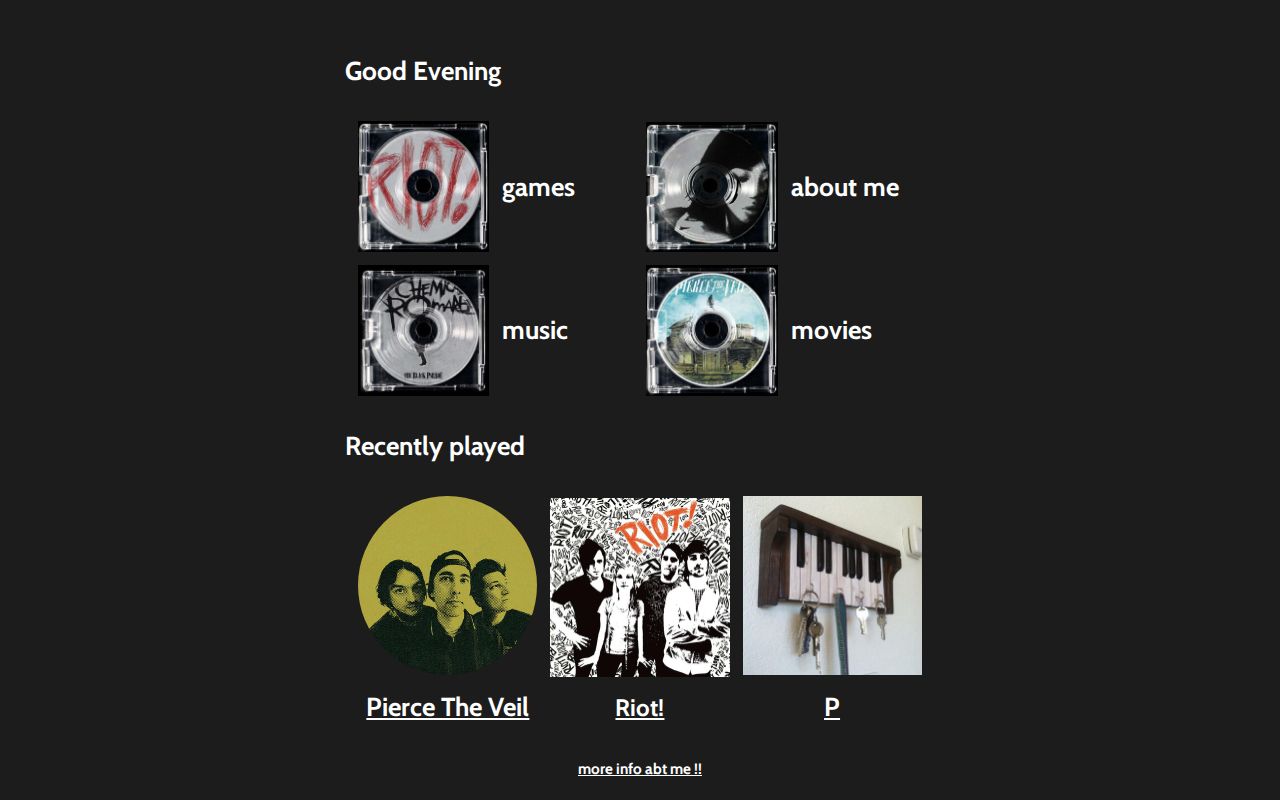This screenshot has width=1280, height=800.
Task: Click the Pierce The Veil house minidisc
Action: pos(712,330)
